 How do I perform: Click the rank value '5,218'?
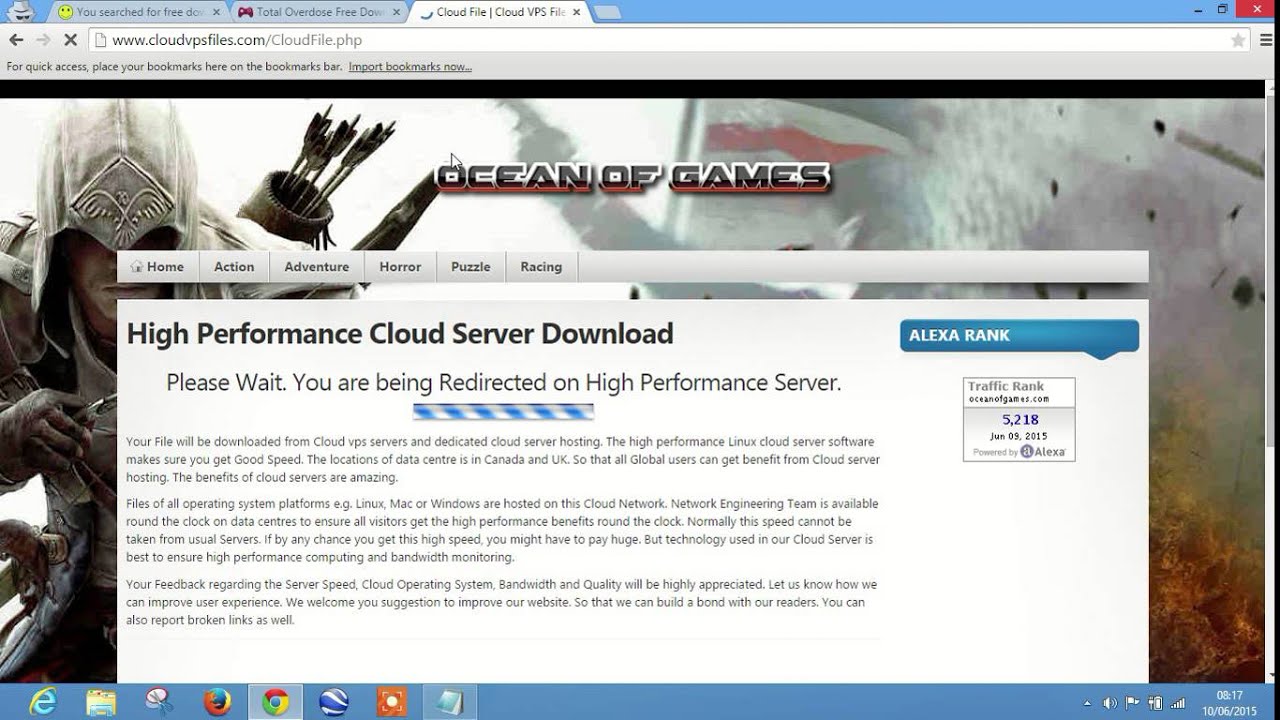[x=1020, y=420]
